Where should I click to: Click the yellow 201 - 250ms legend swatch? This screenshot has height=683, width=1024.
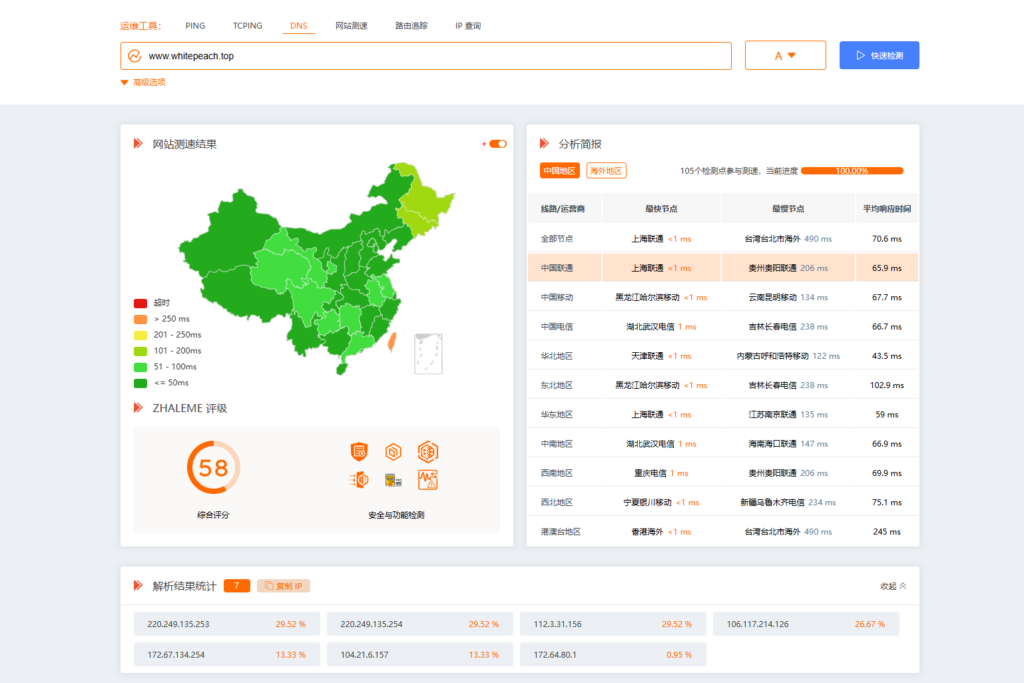pyautogui.click(x=140, y=335)
